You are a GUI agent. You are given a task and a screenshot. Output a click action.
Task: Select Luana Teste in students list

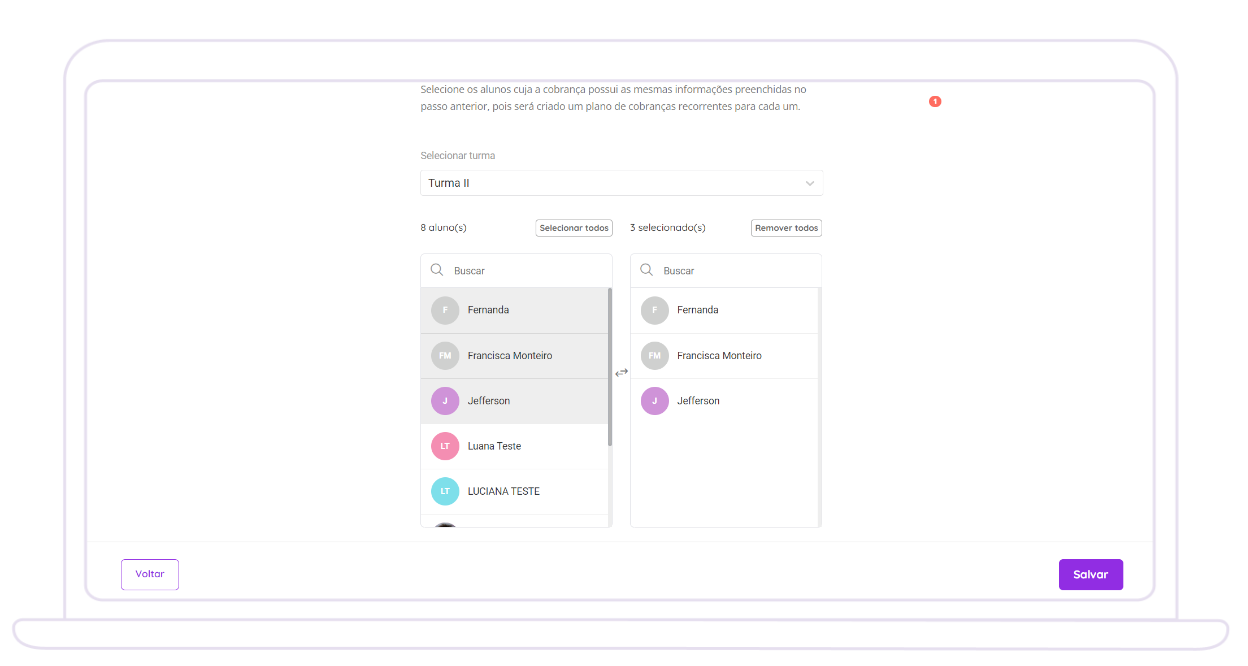coord(514,446)
